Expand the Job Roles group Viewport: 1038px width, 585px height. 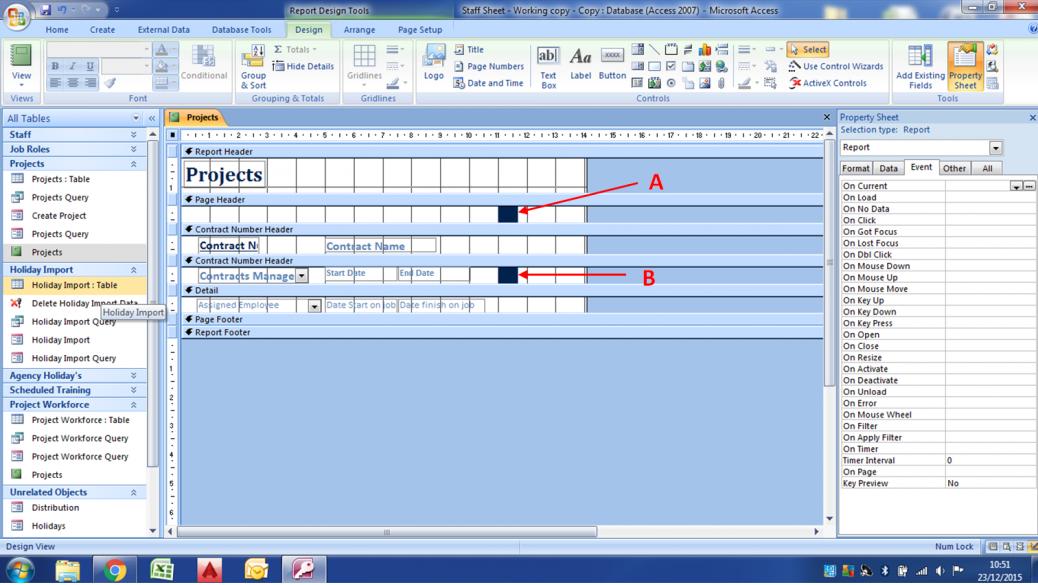[133, 149]
